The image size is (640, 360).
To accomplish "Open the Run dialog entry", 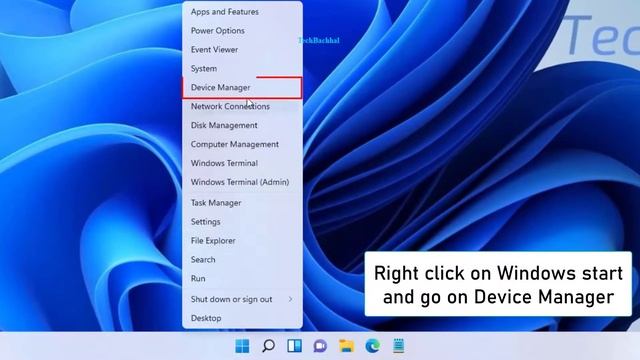I will pos(242,278).
